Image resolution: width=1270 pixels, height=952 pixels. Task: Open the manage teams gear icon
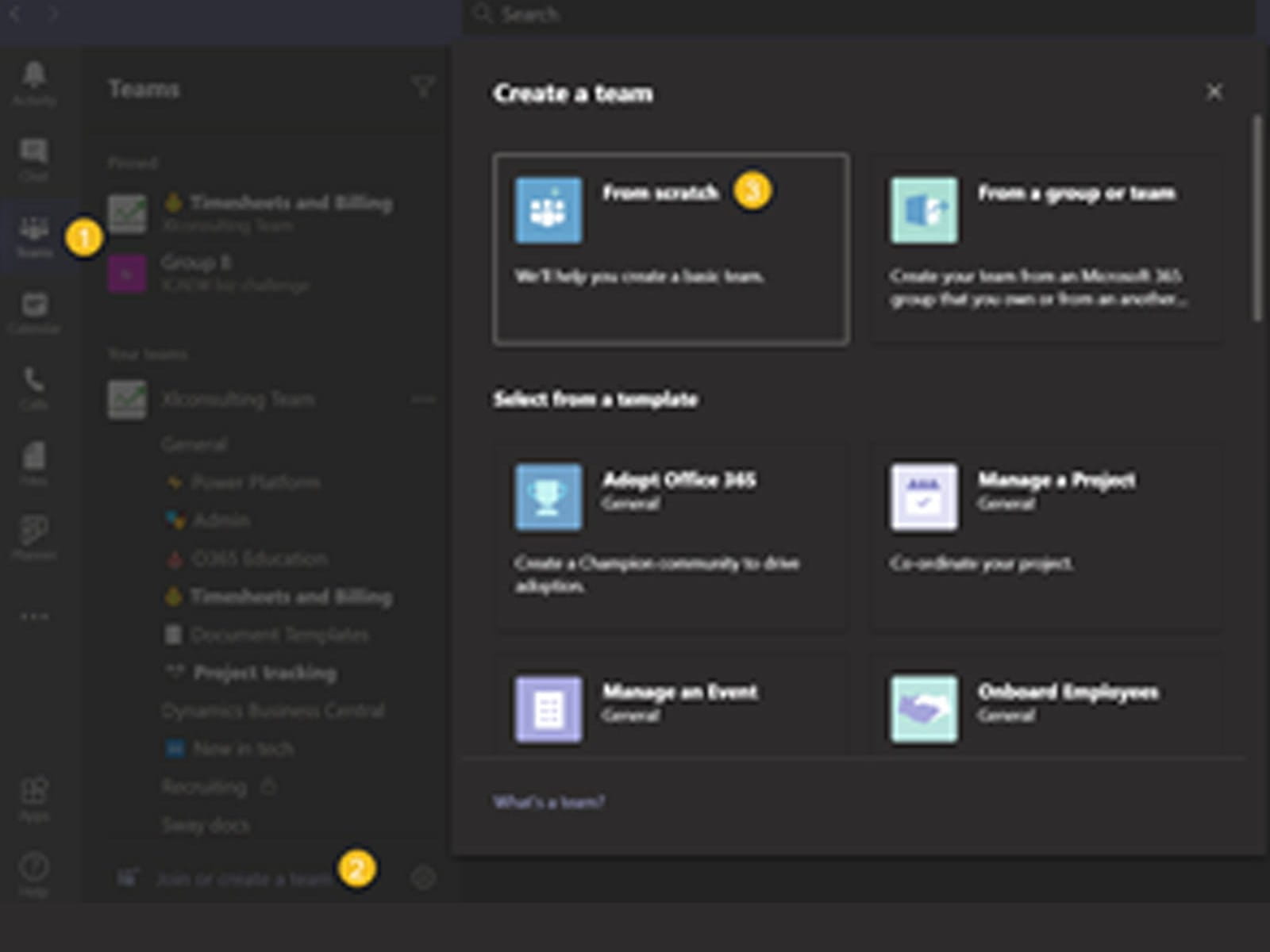[x=423, y=877]
